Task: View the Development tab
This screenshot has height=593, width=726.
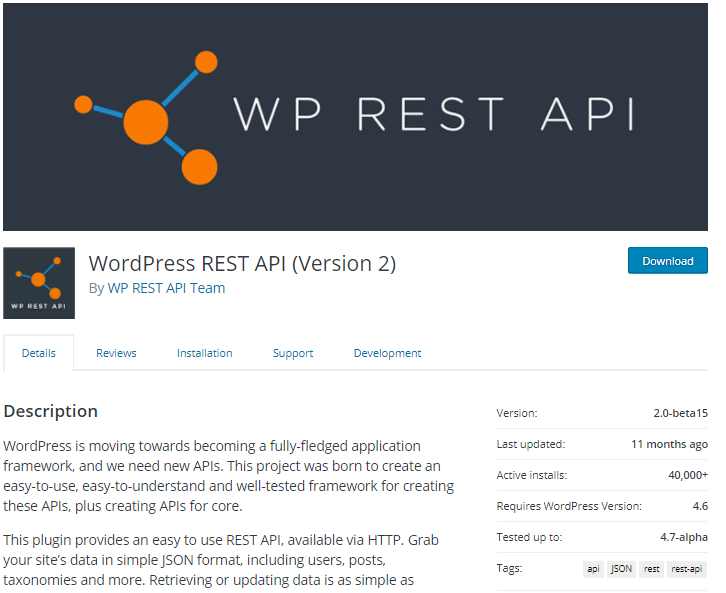Action: tap(388, 353)
